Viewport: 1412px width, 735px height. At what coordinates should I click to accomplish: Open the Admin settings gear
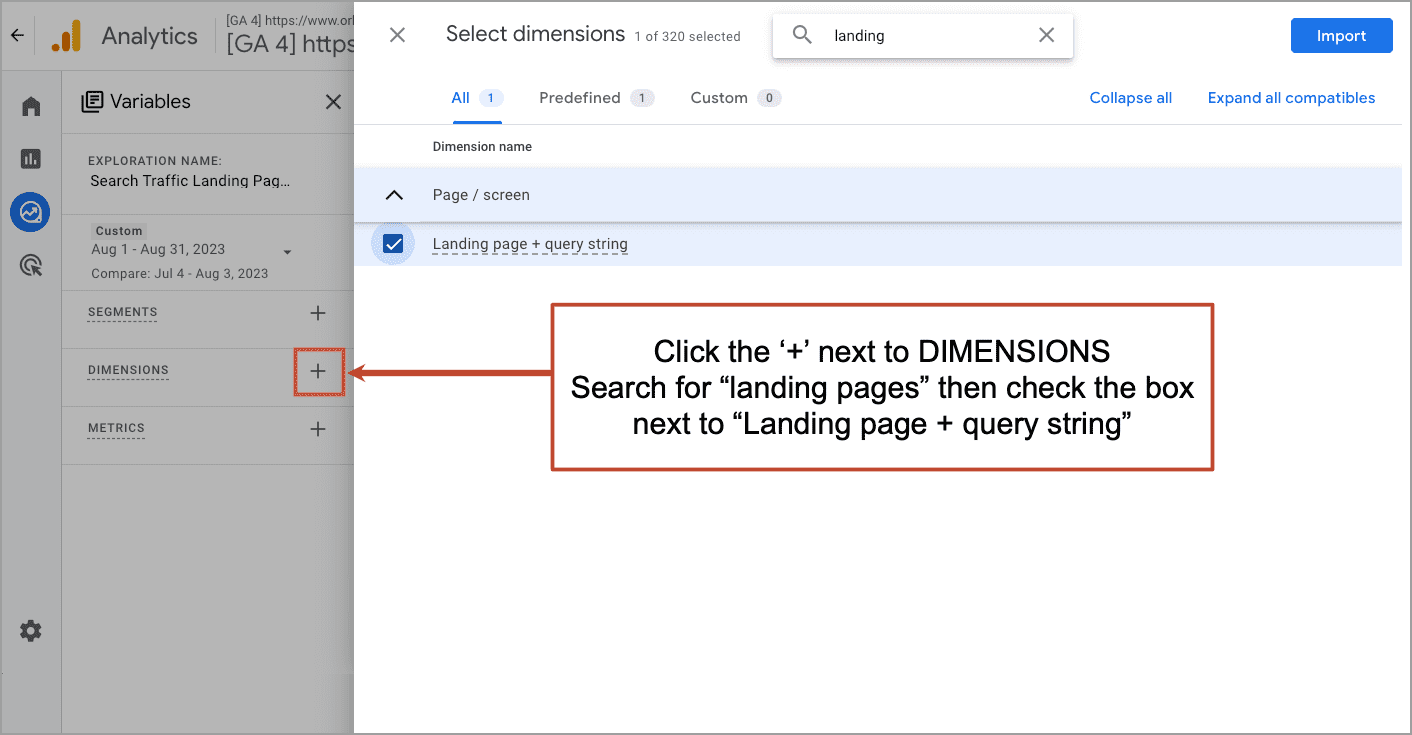30,630
